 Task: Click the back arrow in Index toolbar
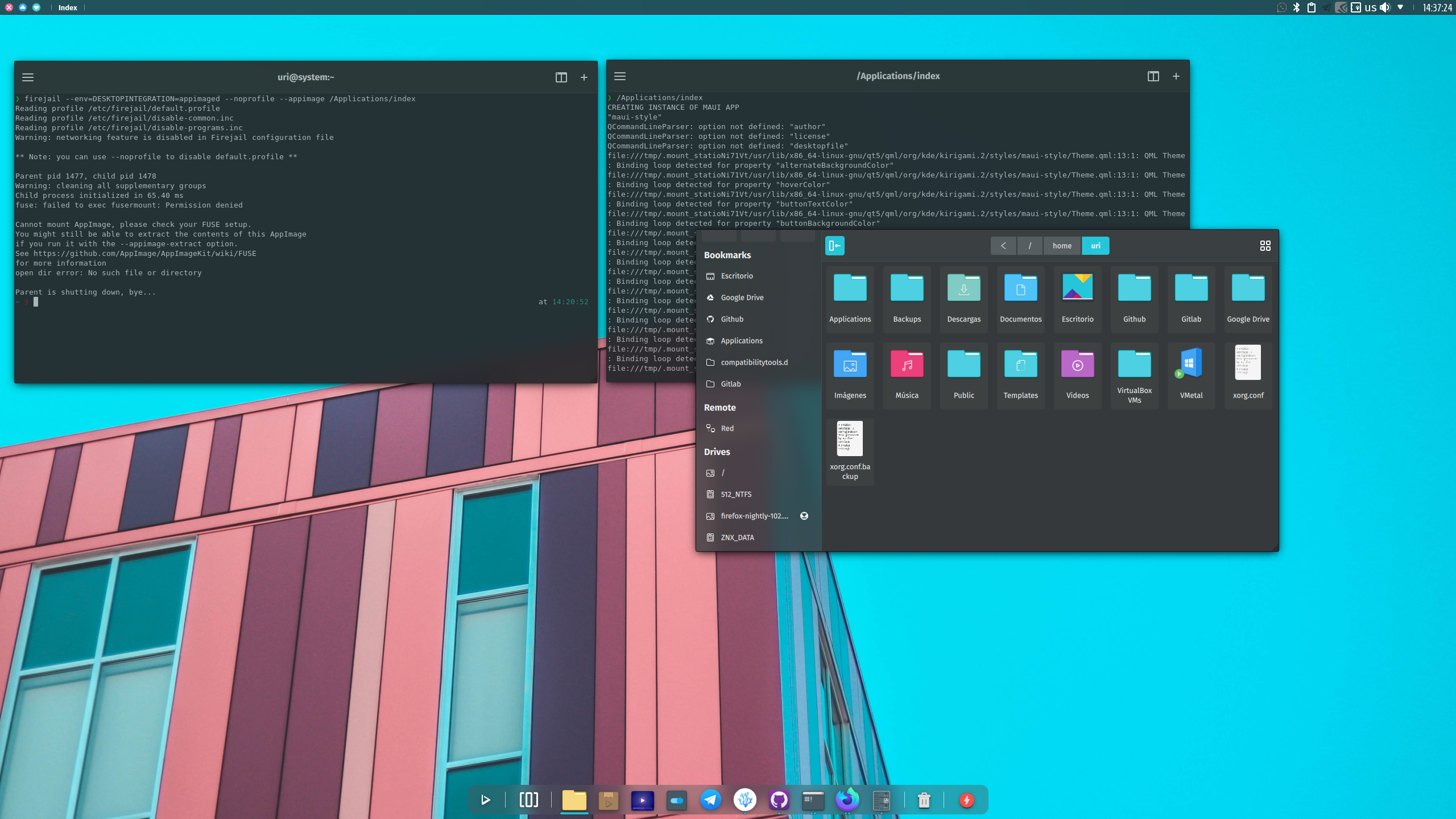pyautogui.click(x=1003, y=246)
